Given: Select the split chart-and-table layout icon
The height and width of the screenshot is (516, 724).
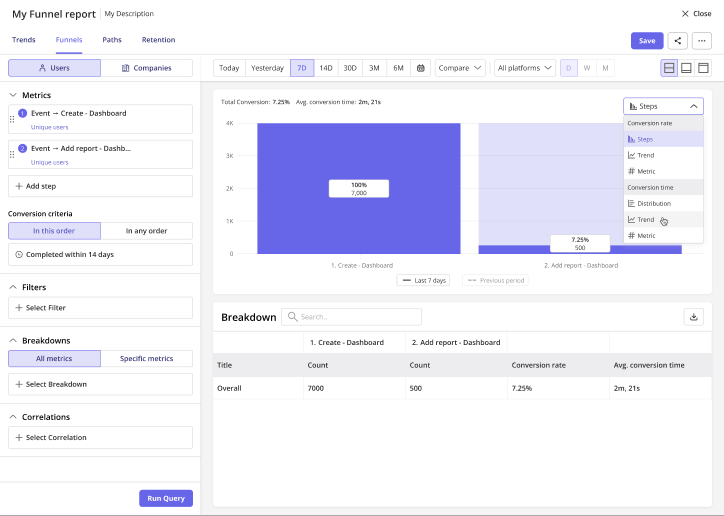Looking at the screenshot, I should point(669,68).
